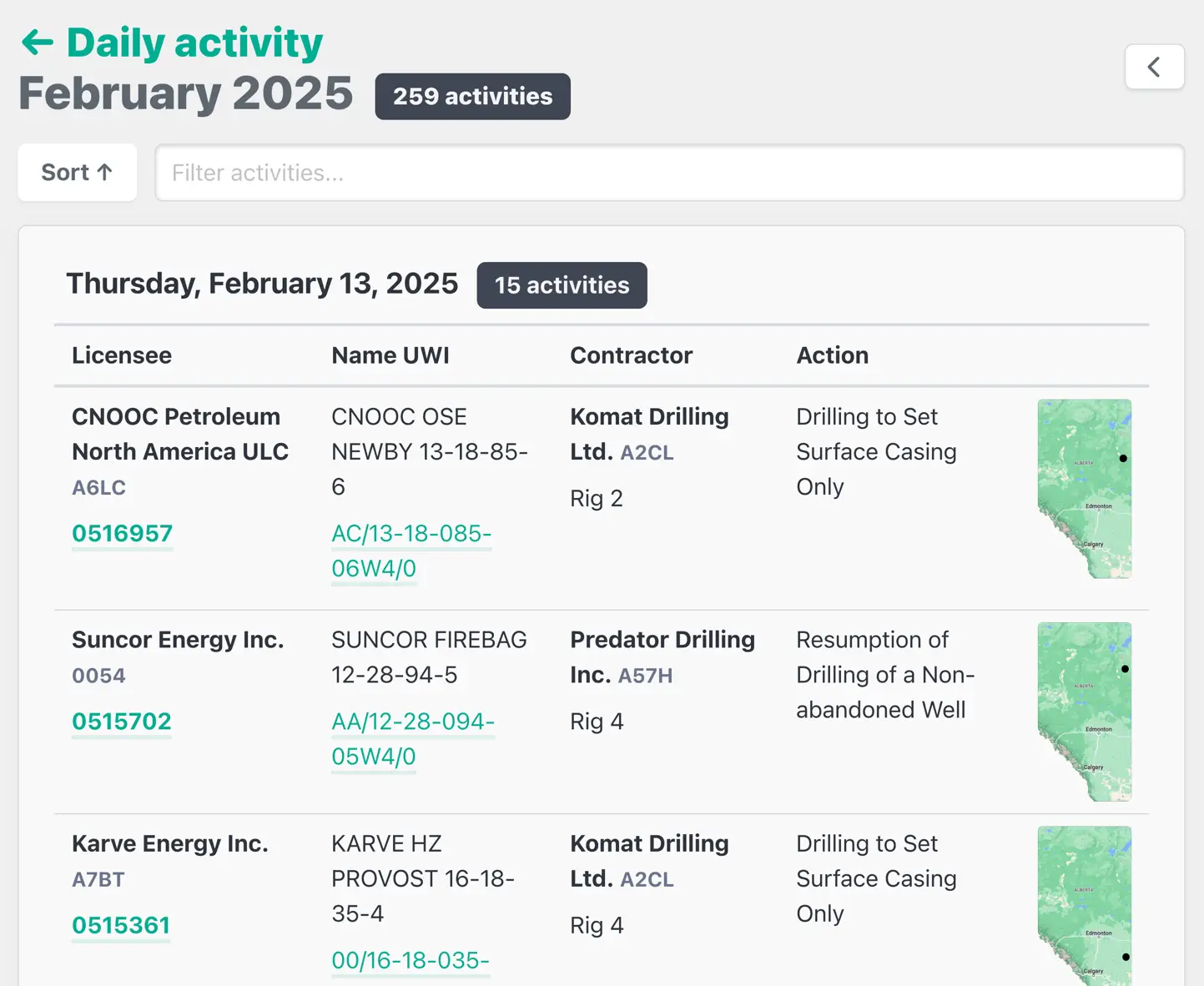Select the Suncor Energy Inc. licensee name
This screenshot has width=1204, height=986.
coord(178,640)
